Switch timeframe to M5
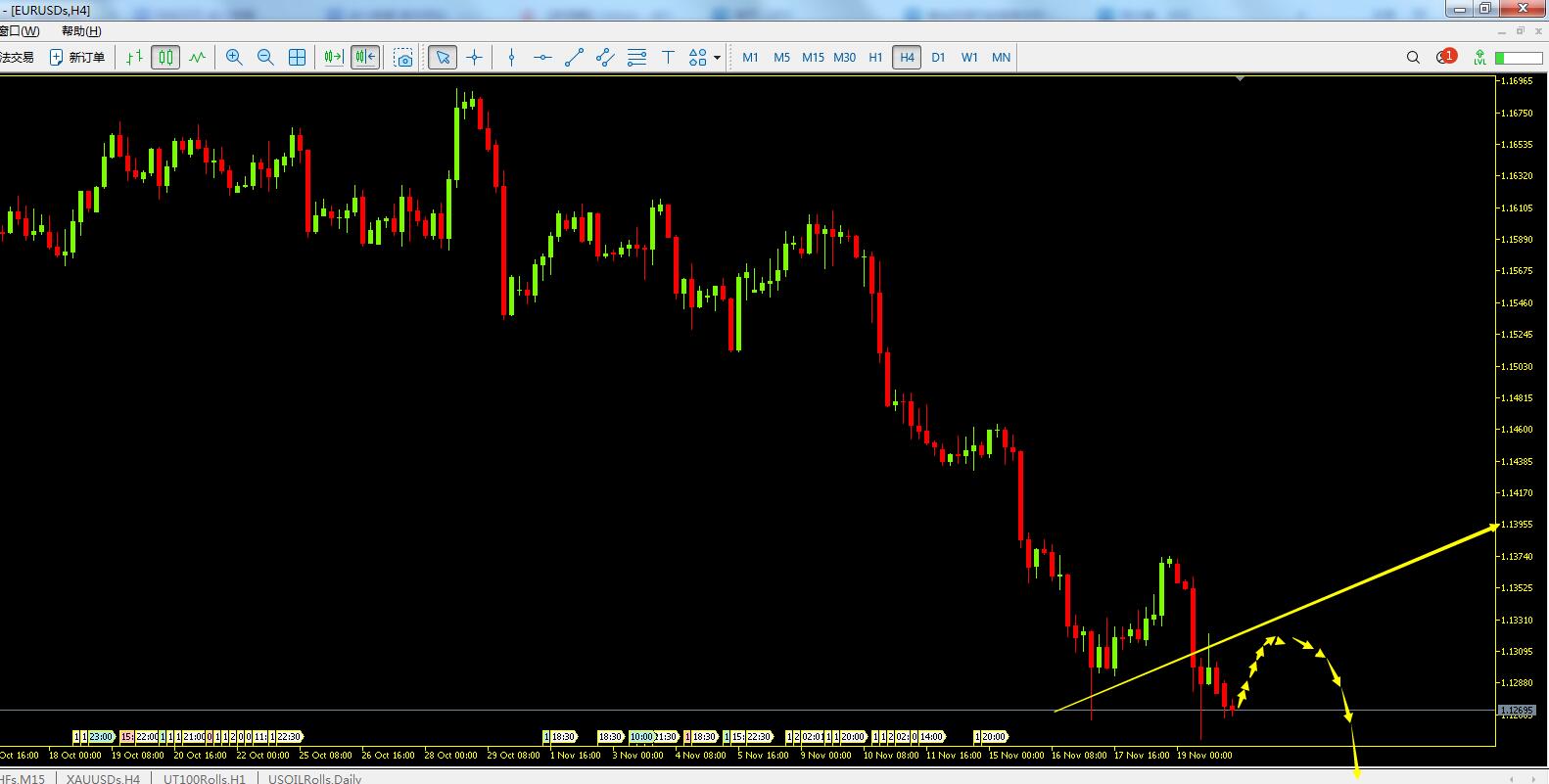 781,58
